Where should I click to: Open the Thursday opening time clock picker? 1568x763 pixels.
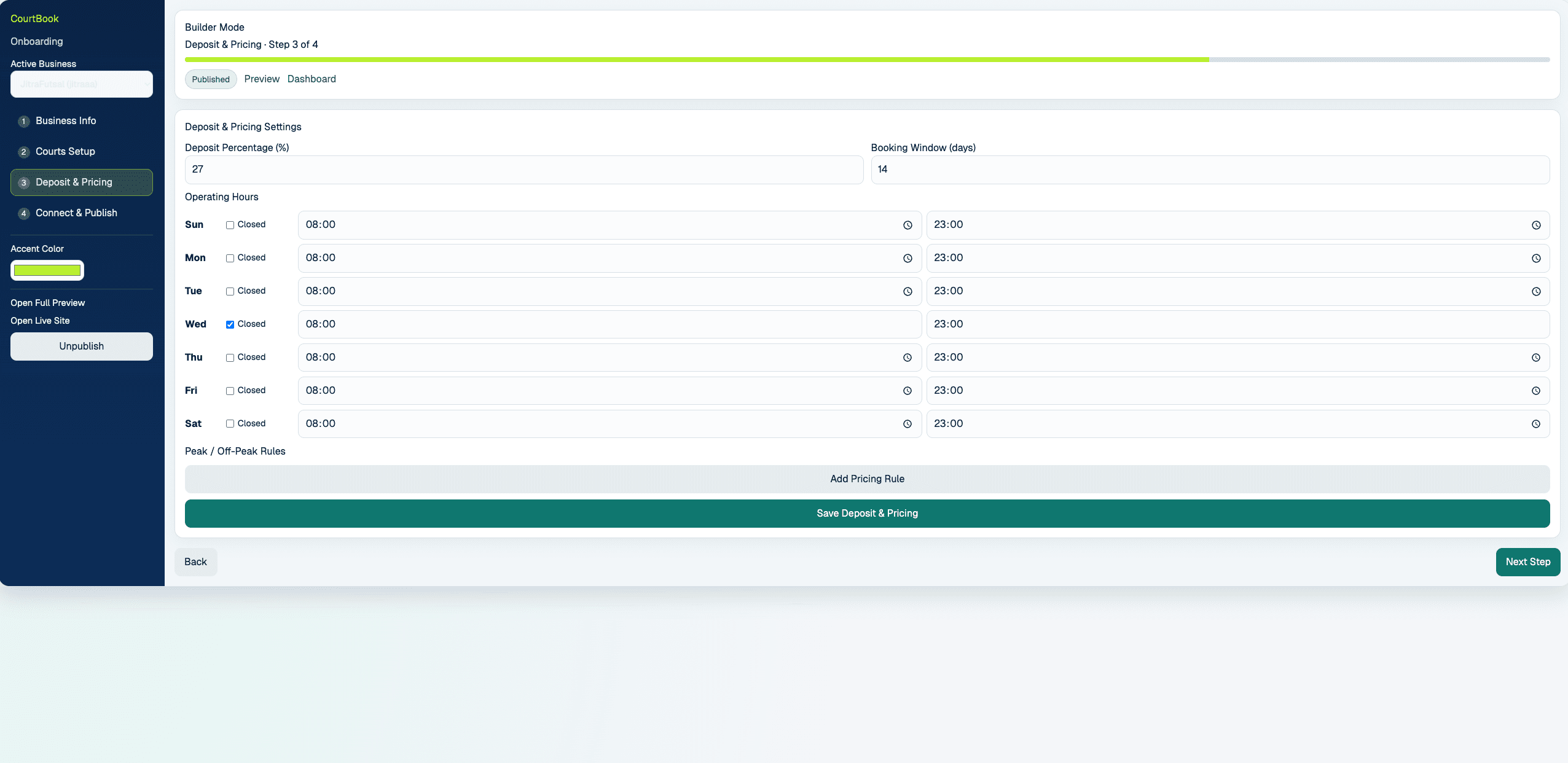coord(907,357)
